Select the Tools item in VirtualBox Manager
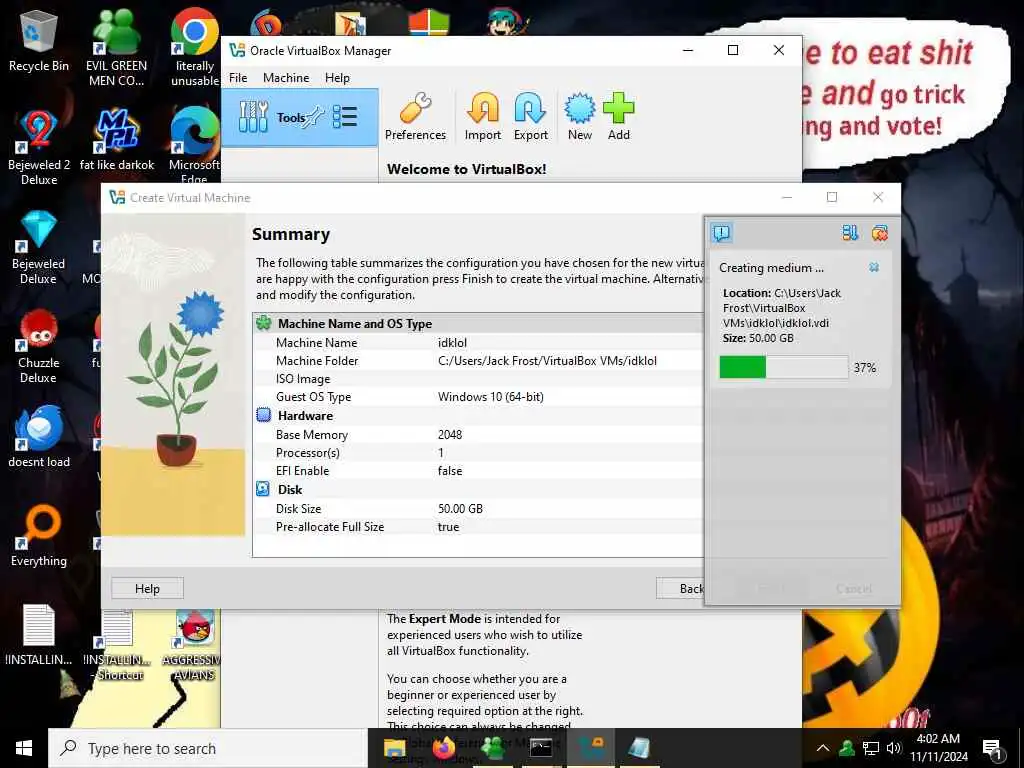Screen dimensions: 1024x768 click(300, 118)
